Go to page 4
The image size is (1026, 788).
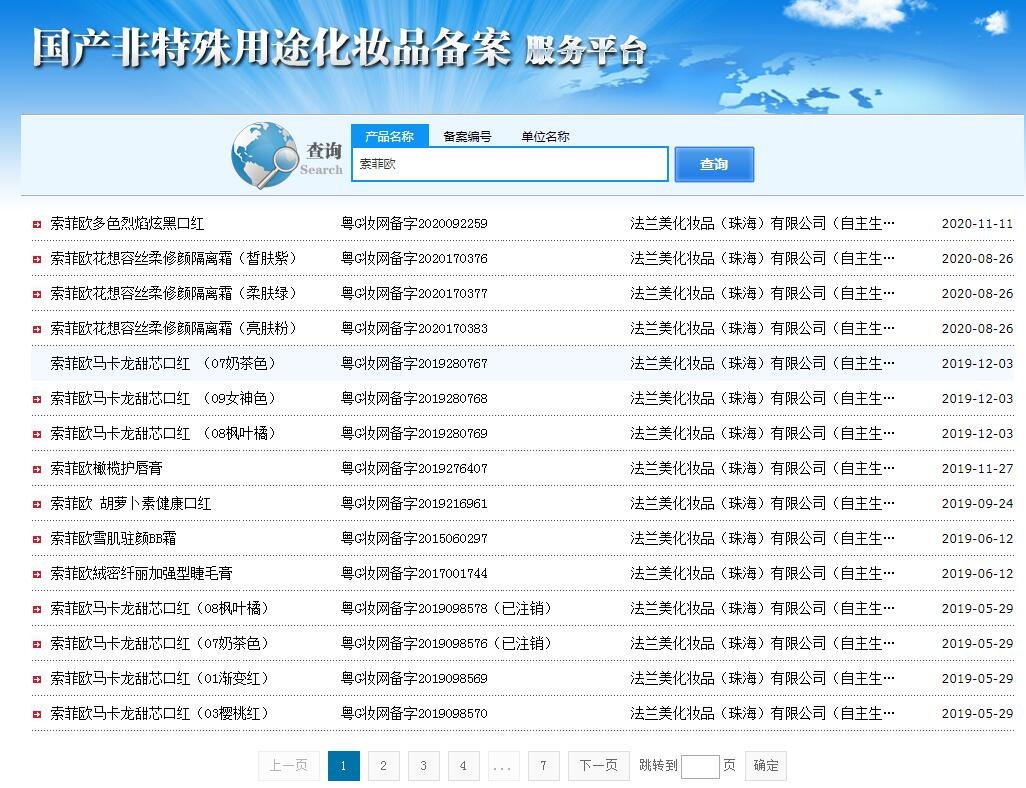pyautogui.click(x=463, y=766)
